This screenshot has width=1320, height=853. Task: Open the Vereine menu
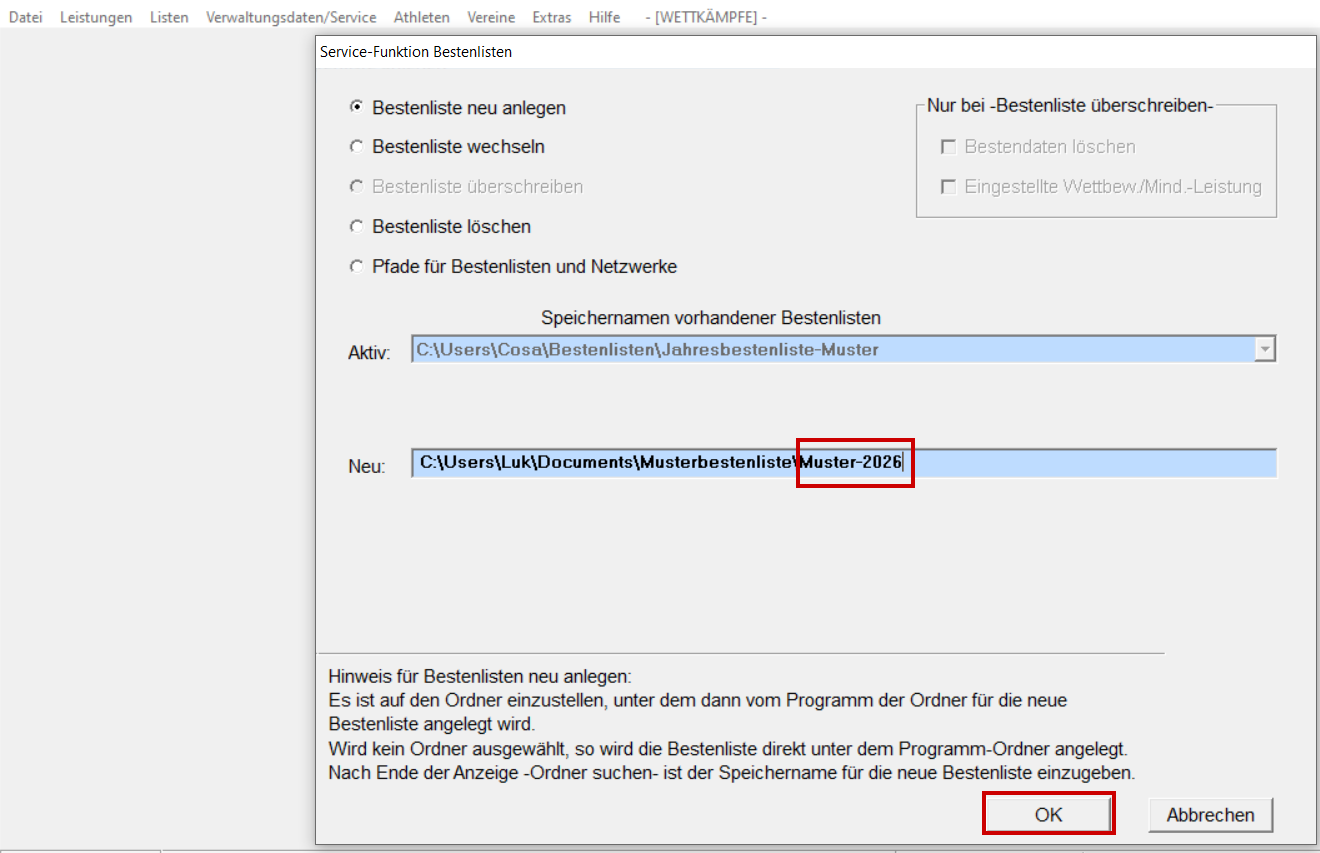(x=490, y=17)
